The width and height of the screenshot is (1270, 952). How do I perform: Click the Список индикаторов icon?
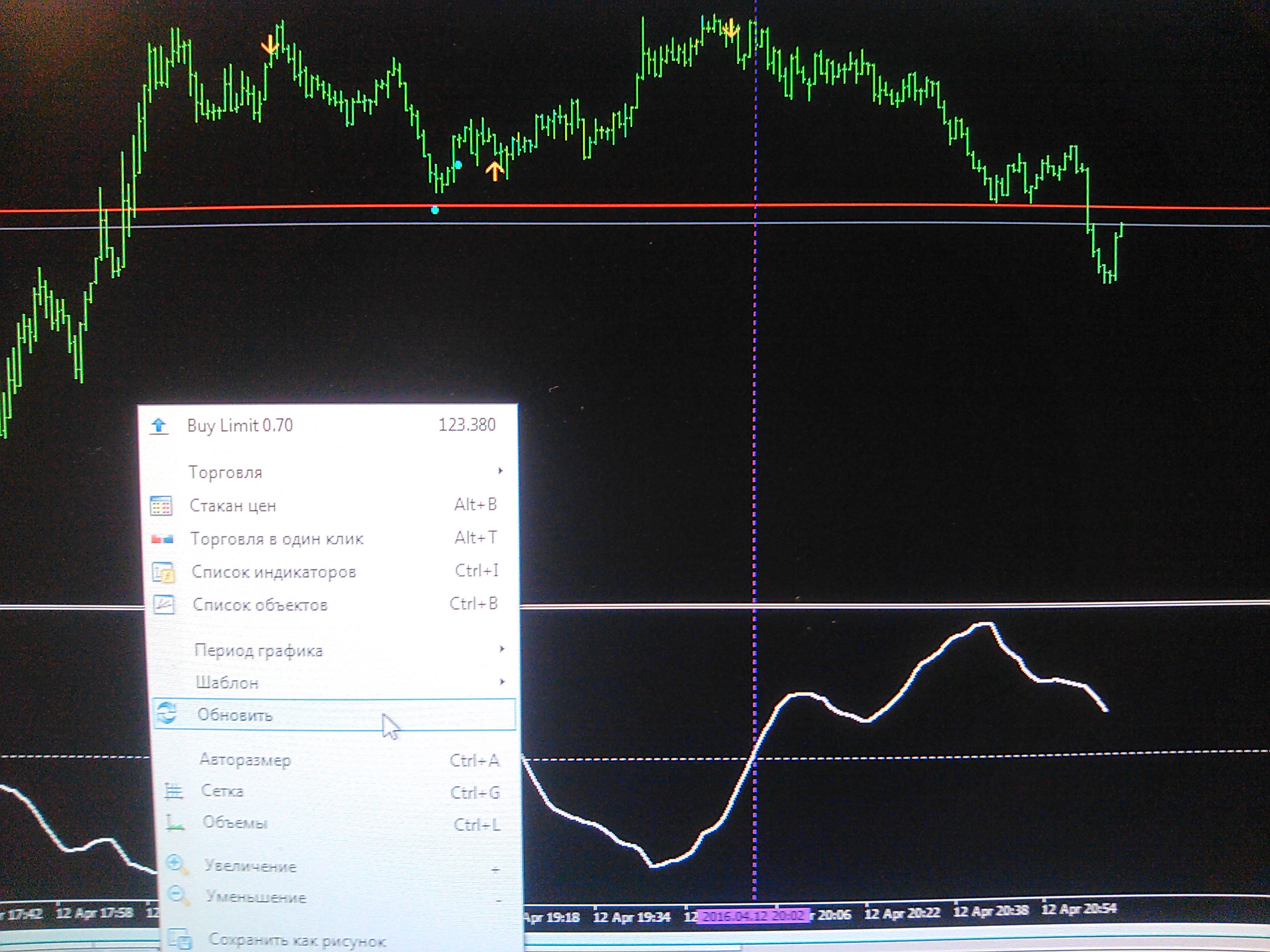click(x=163, y=572)
